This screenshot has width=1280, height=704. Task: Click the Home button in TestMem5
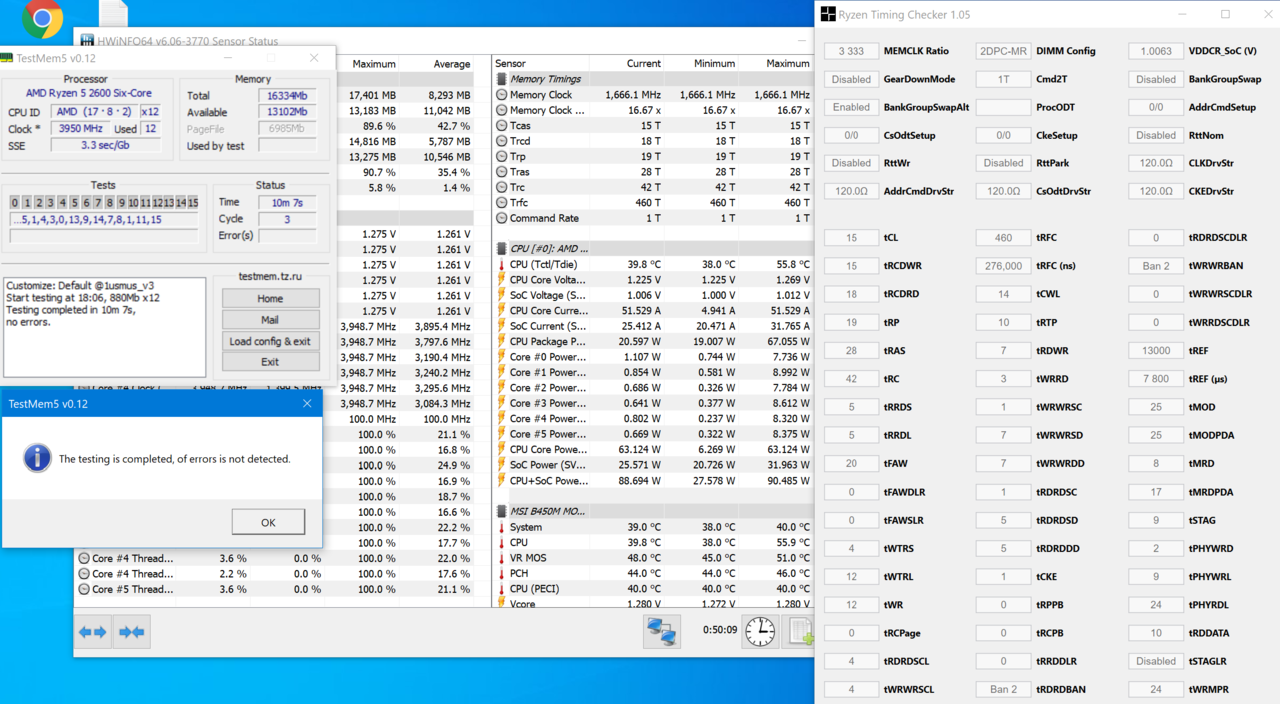tap(270, 298)
